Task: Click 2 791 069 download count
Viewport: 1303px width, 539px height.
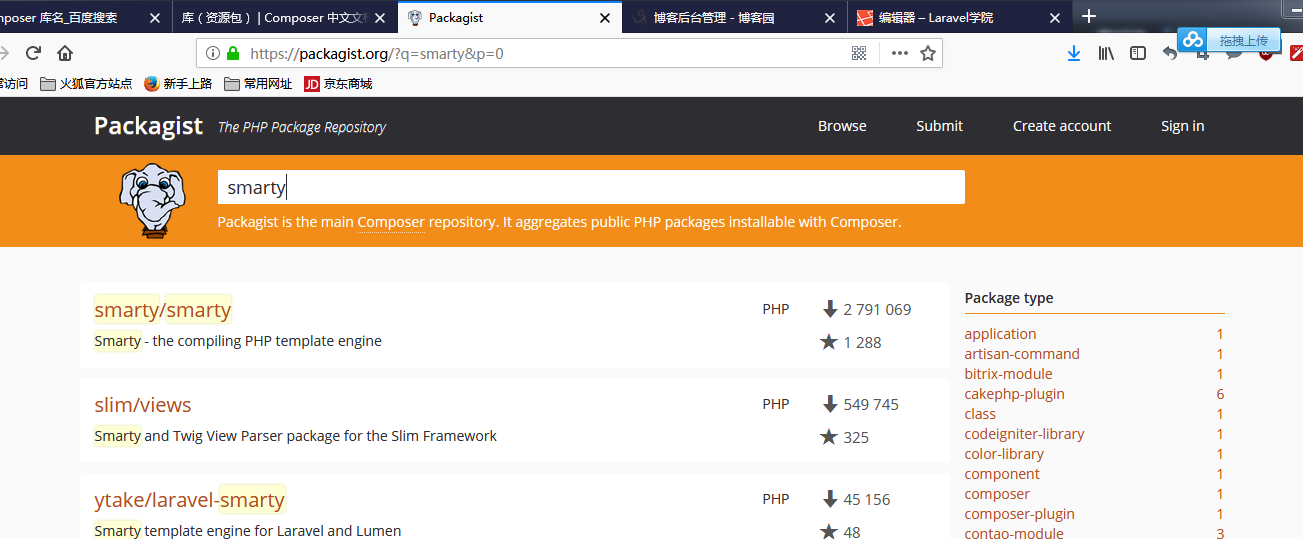Action: [877, 310]
